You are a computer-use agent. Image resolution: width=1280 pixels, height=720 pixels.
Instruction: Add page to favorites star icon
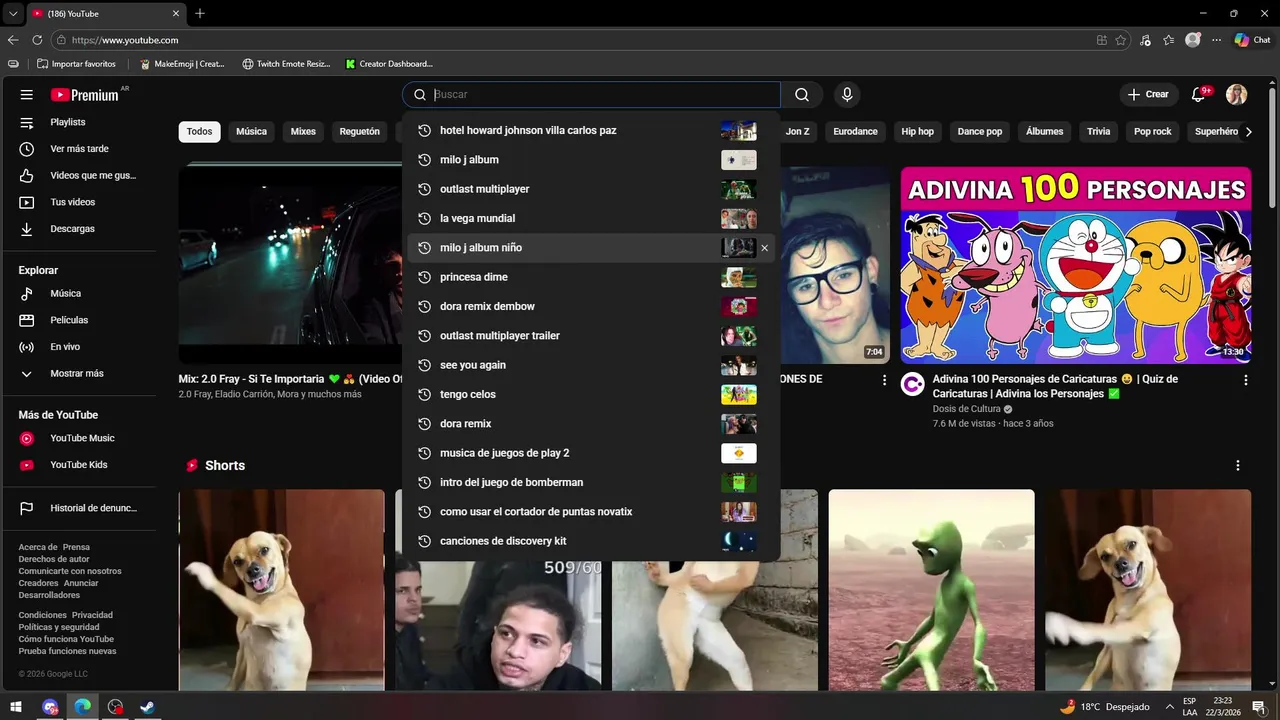point(1121,40)
